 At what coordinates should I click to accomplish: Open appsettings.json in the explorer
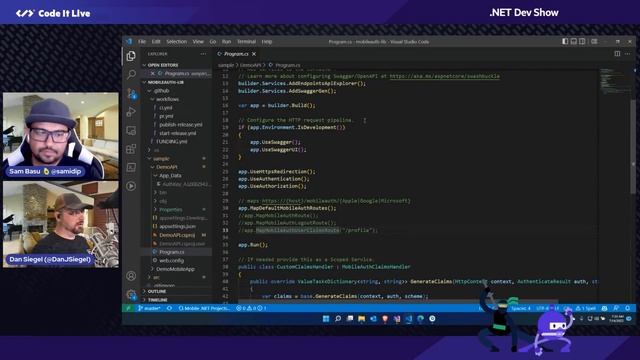(177, 226)
